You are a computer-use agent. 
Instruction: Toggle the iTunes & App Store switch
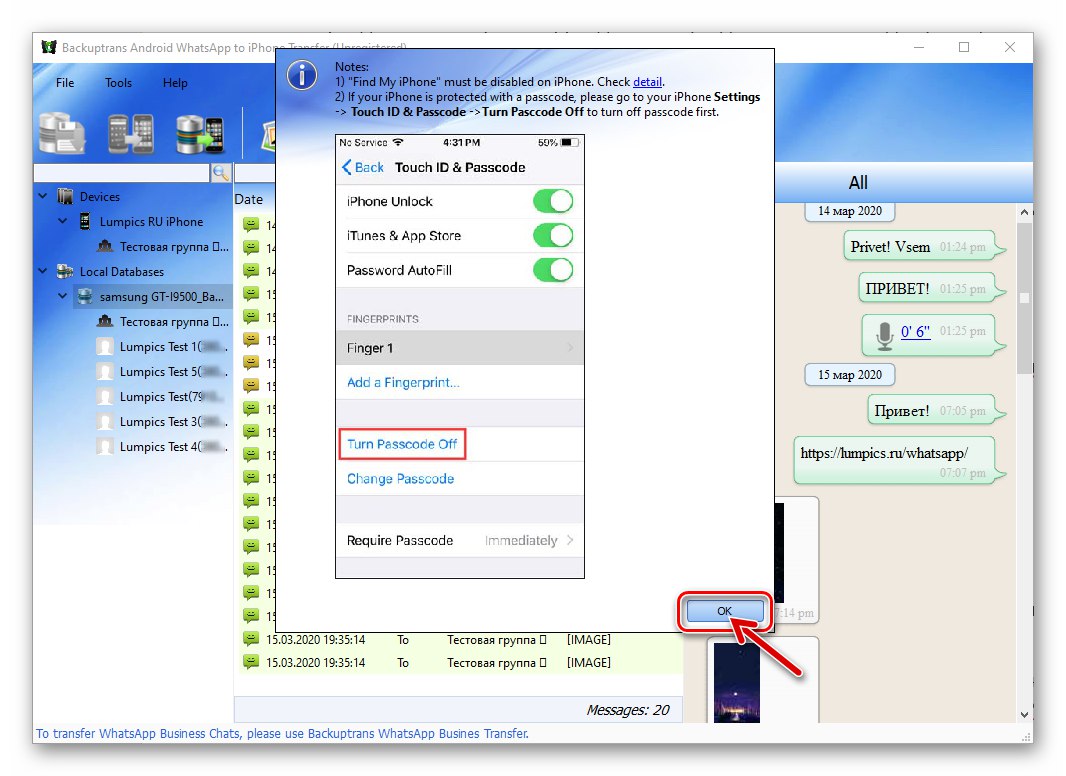coord(553,235)
